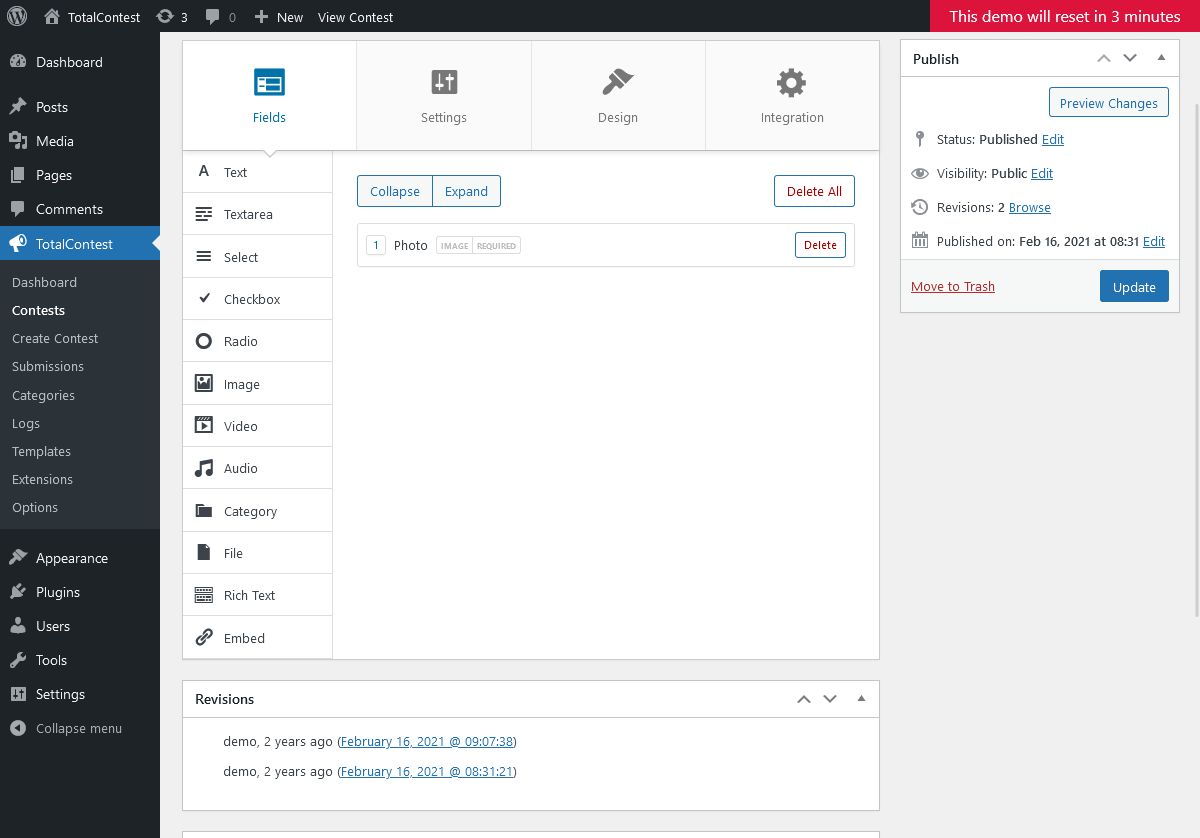
Task: Edit the Published status
Action: click(1053, 139)
